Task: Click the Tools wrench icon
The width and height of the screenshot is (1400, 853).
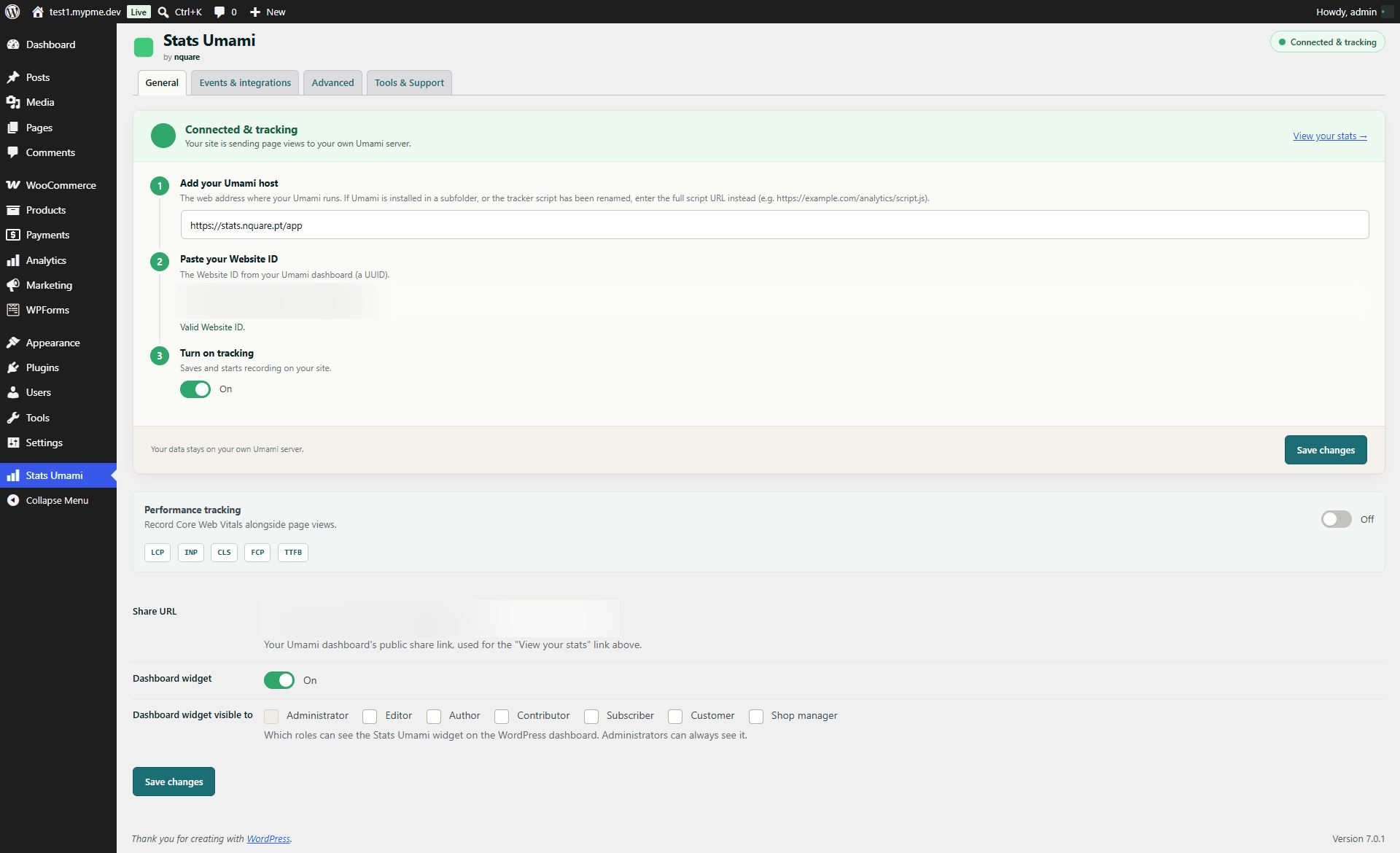Action: [x=13, y=418]
